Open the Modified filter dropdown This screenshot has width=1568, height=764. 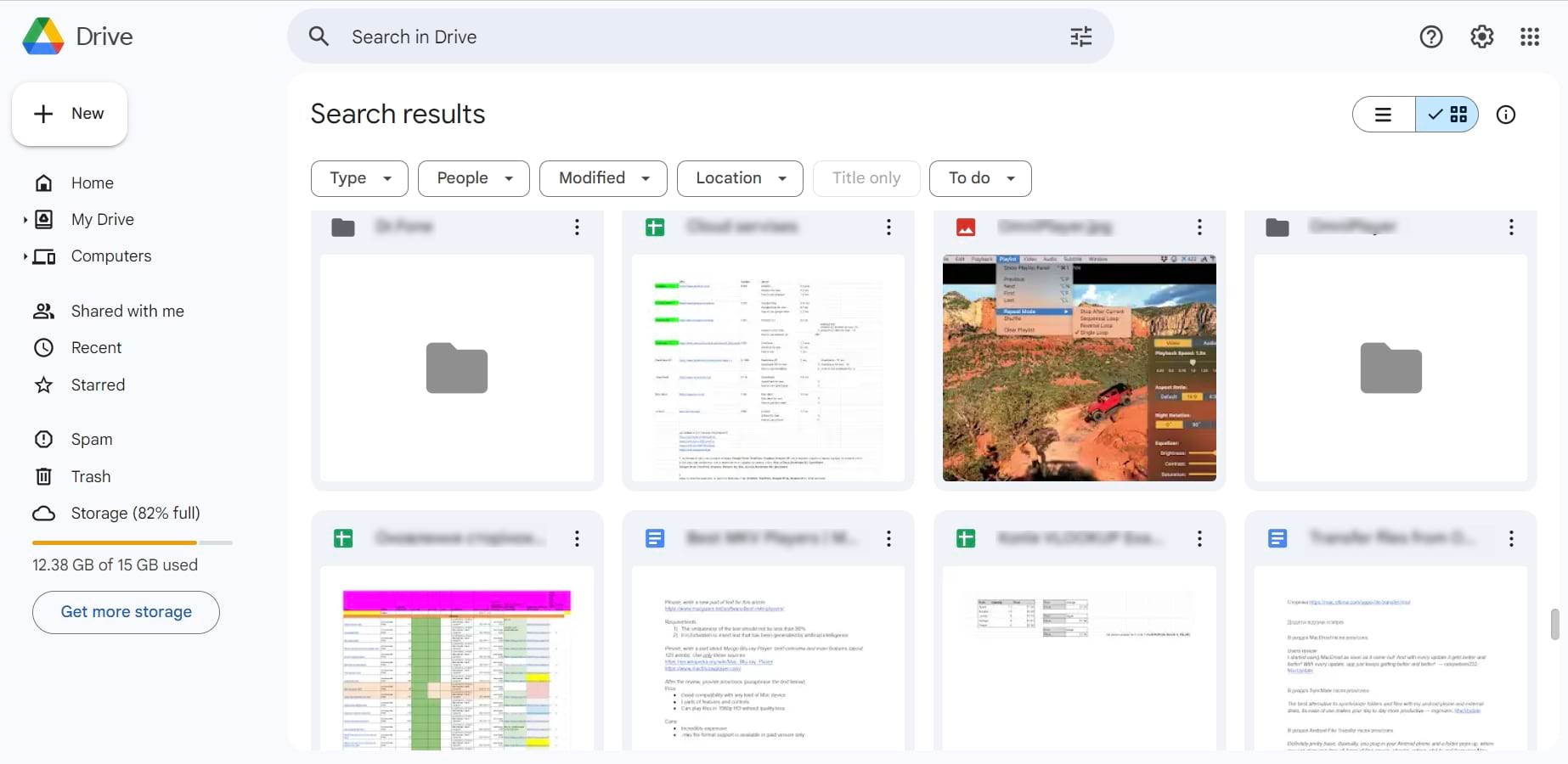coord(602,178)
